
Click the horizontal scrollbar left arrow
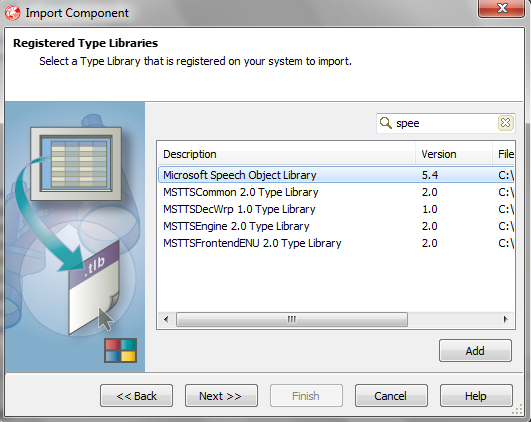pos(166,319)
